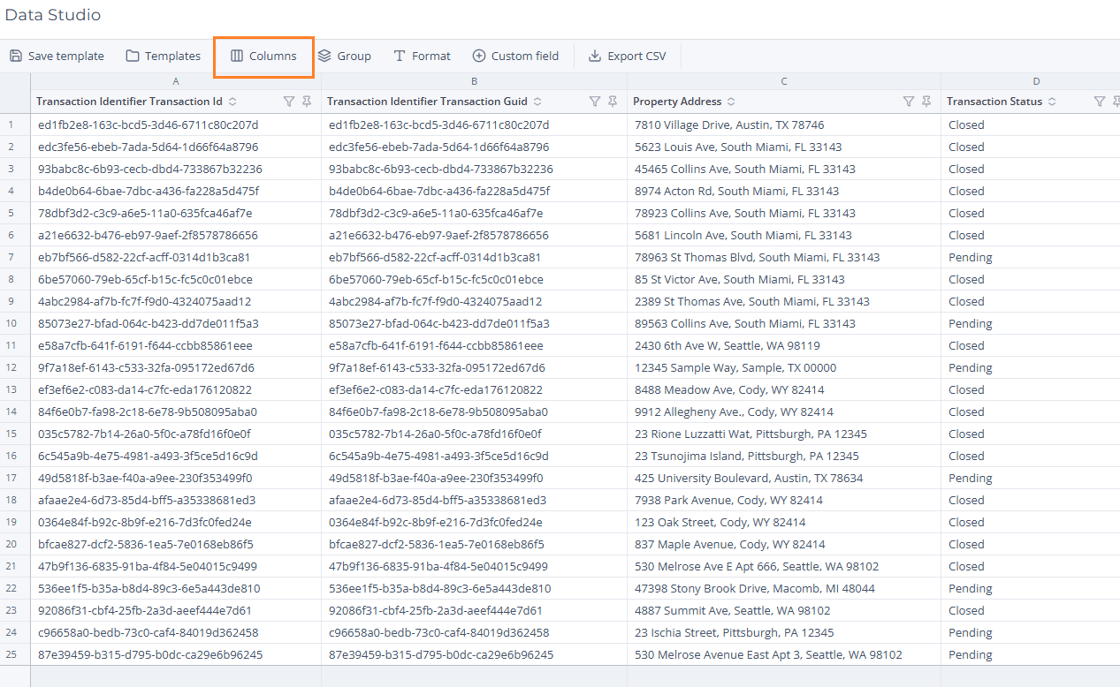Sort by Transaction Identifier Transaction Guid

click(x=538, y=101)
